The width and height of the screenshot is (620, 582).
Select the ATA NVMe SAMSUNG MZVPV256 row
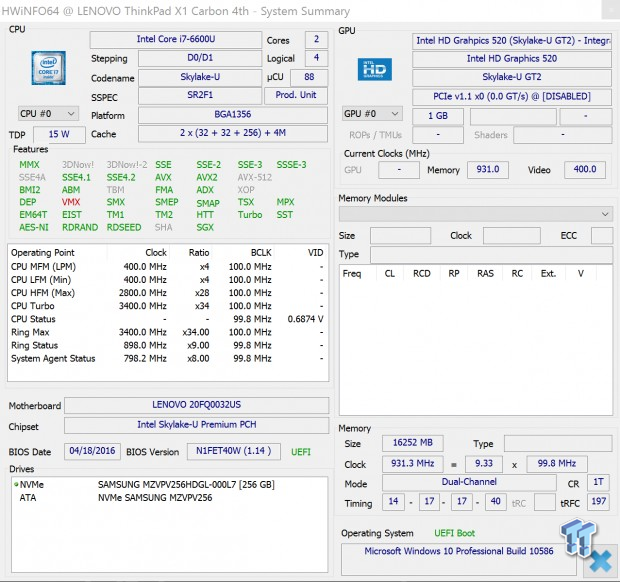170,498
